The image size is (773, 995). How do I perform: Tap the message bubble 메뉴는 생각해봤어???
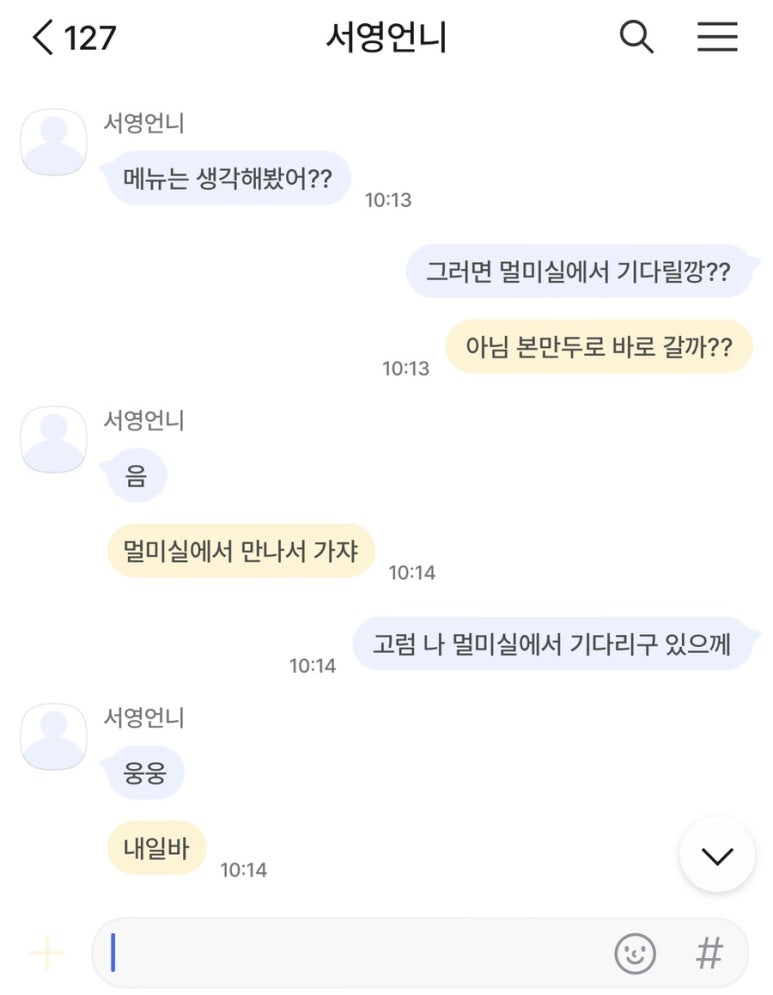point(227,178)
